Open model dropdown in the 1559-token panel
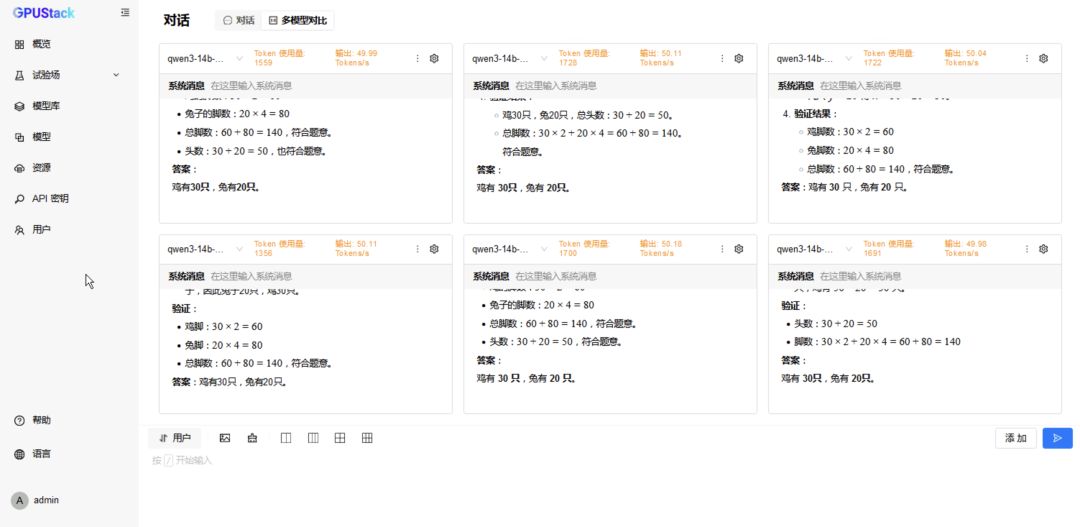1080x527 pixels. point(205,59)
